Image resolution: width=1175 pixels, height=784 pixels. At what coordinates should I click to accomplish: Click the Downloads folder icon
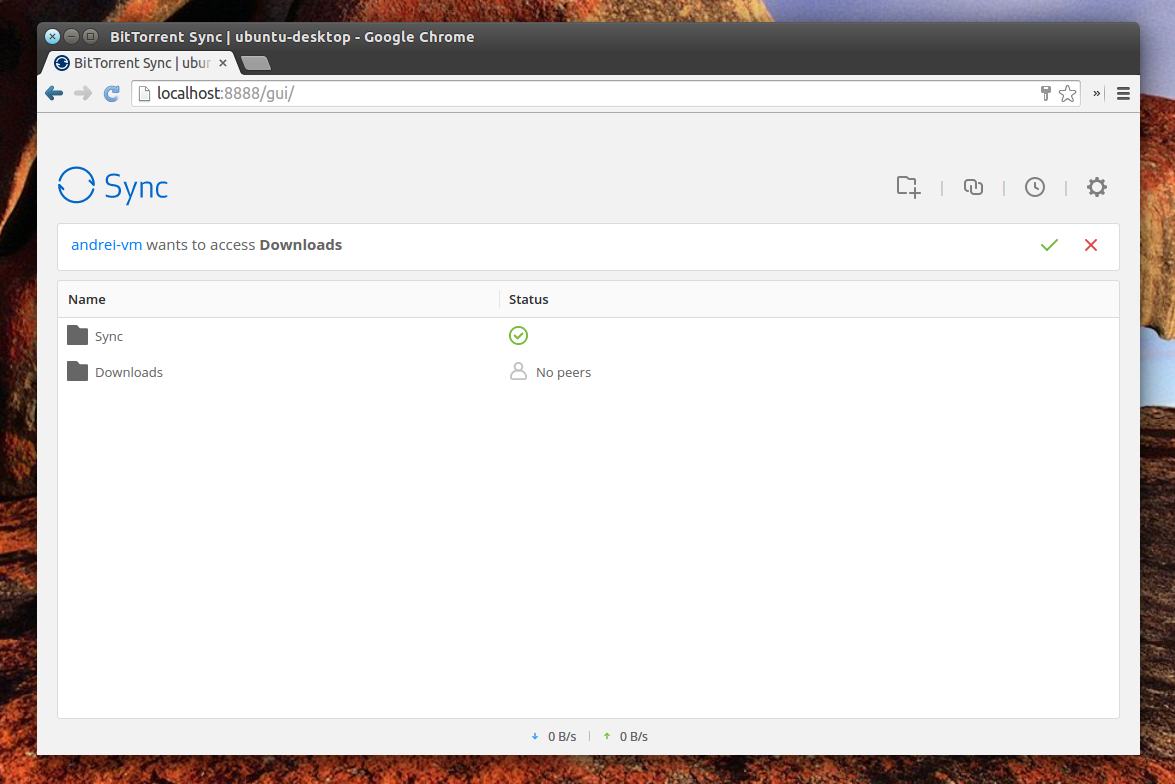(77, 371)
